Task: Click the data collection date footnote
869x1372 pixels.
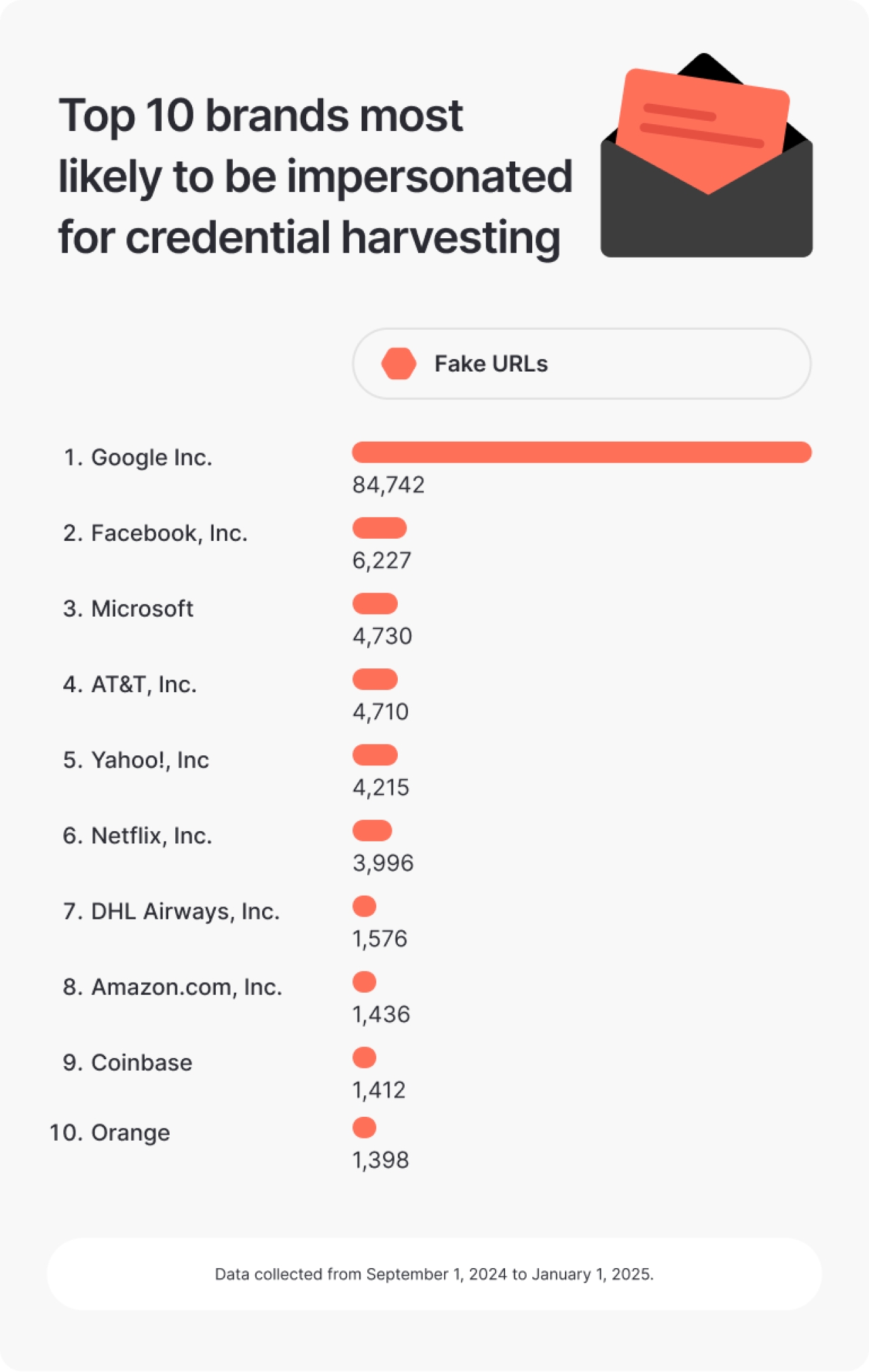Action: (x=434, y=1274)
